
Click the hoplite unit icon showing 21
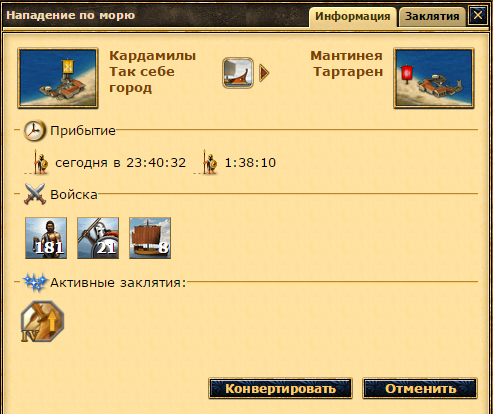pos(98,238)
